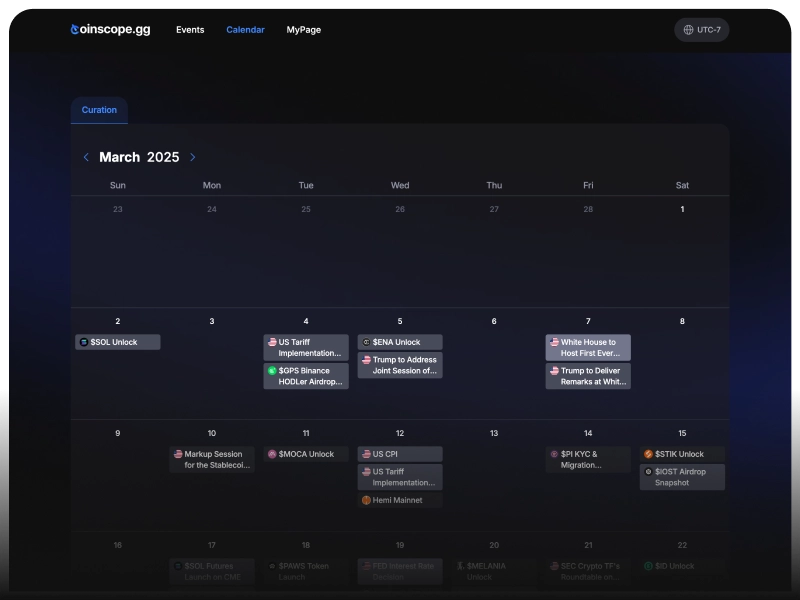Open the $SOL Unlock event

[x=118, y=342]
